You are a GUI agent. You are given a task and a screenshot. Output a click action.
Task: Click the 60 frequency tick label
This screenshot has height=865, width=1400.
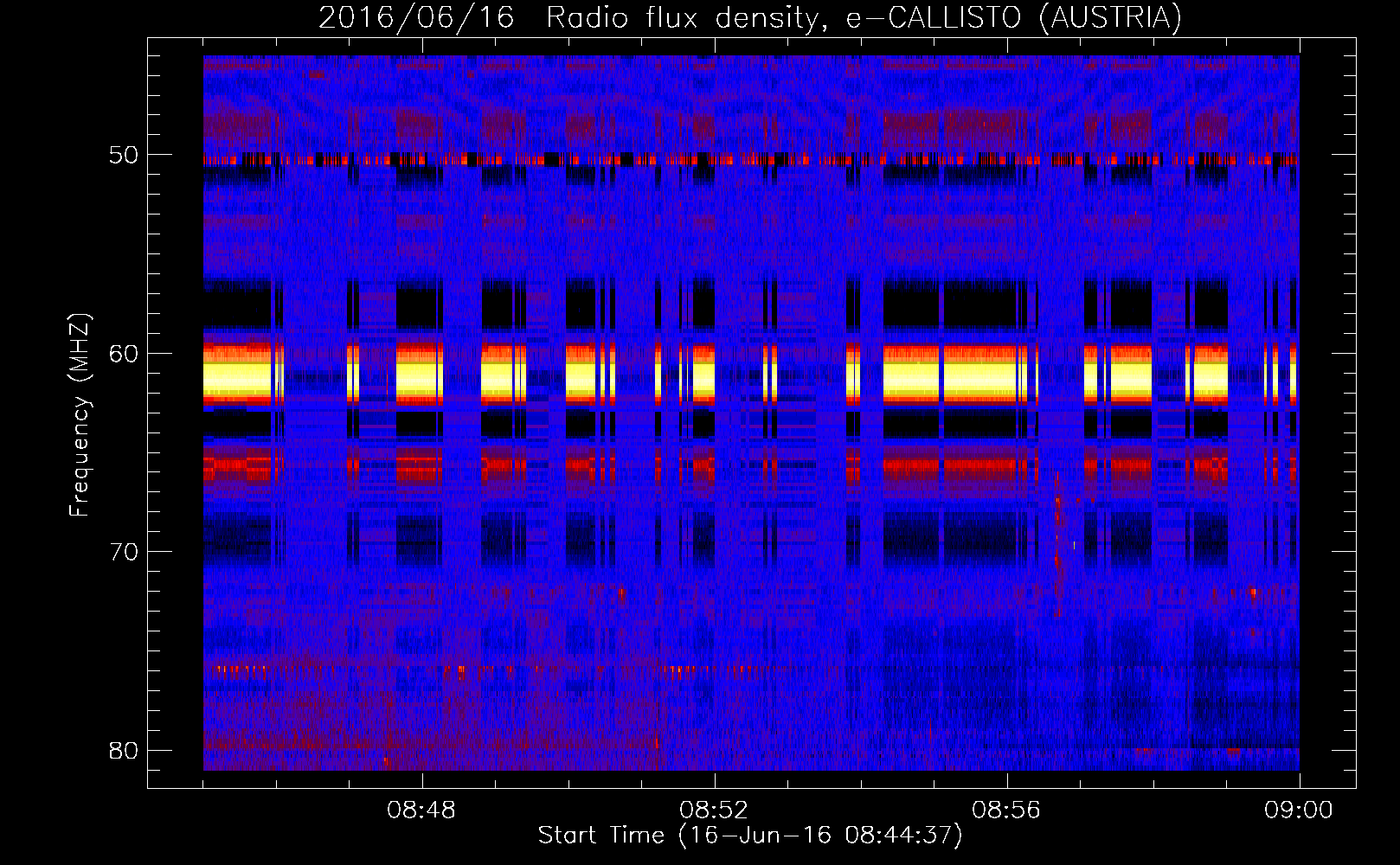tap(124, 354)
